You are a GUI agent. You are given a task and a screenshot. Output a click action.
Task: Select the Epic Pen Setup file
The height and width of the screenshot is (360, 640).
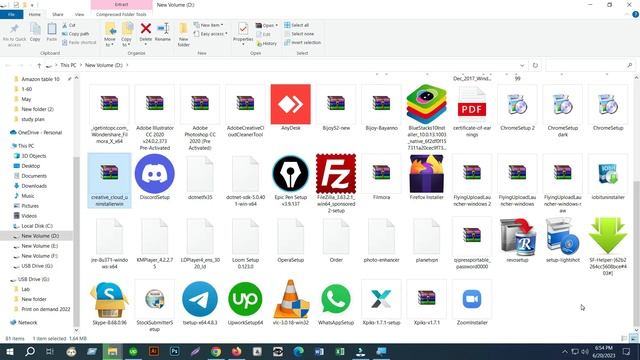pyautogui.click(x=290, y=174)
